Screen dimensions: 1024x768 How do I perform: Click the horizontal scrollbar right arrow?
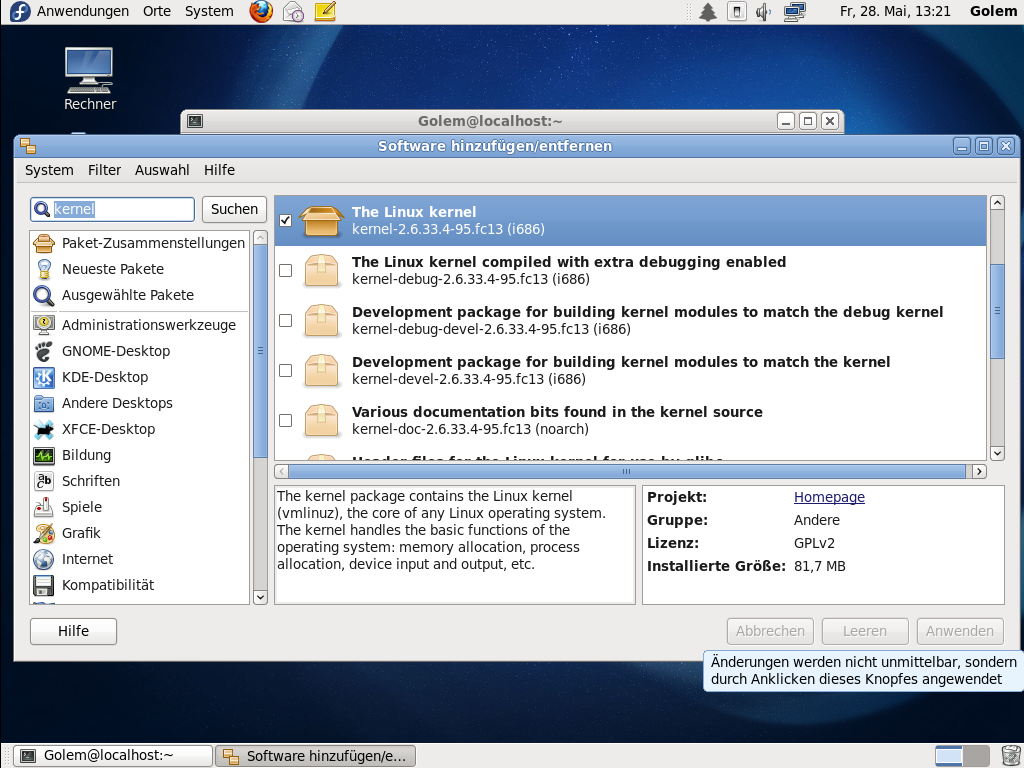978,472
